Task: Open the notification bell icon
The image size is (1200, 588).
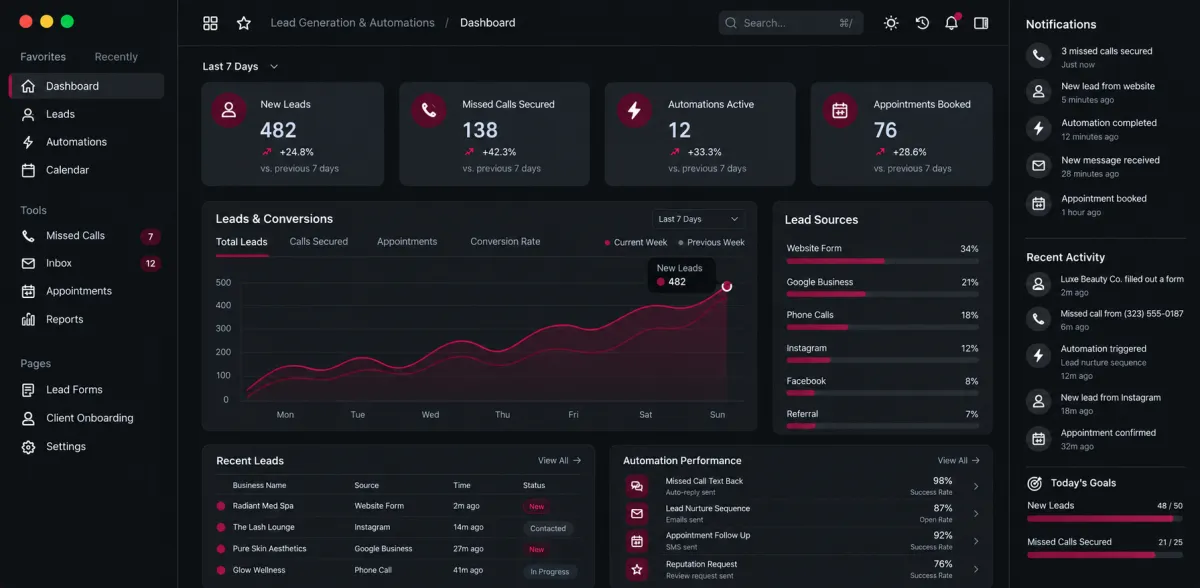Action: click(952, 22)
